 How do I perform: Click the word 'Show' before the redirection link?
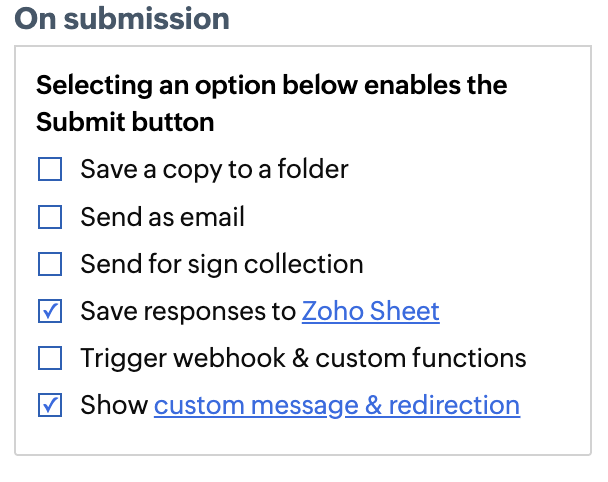click(113, 405)
